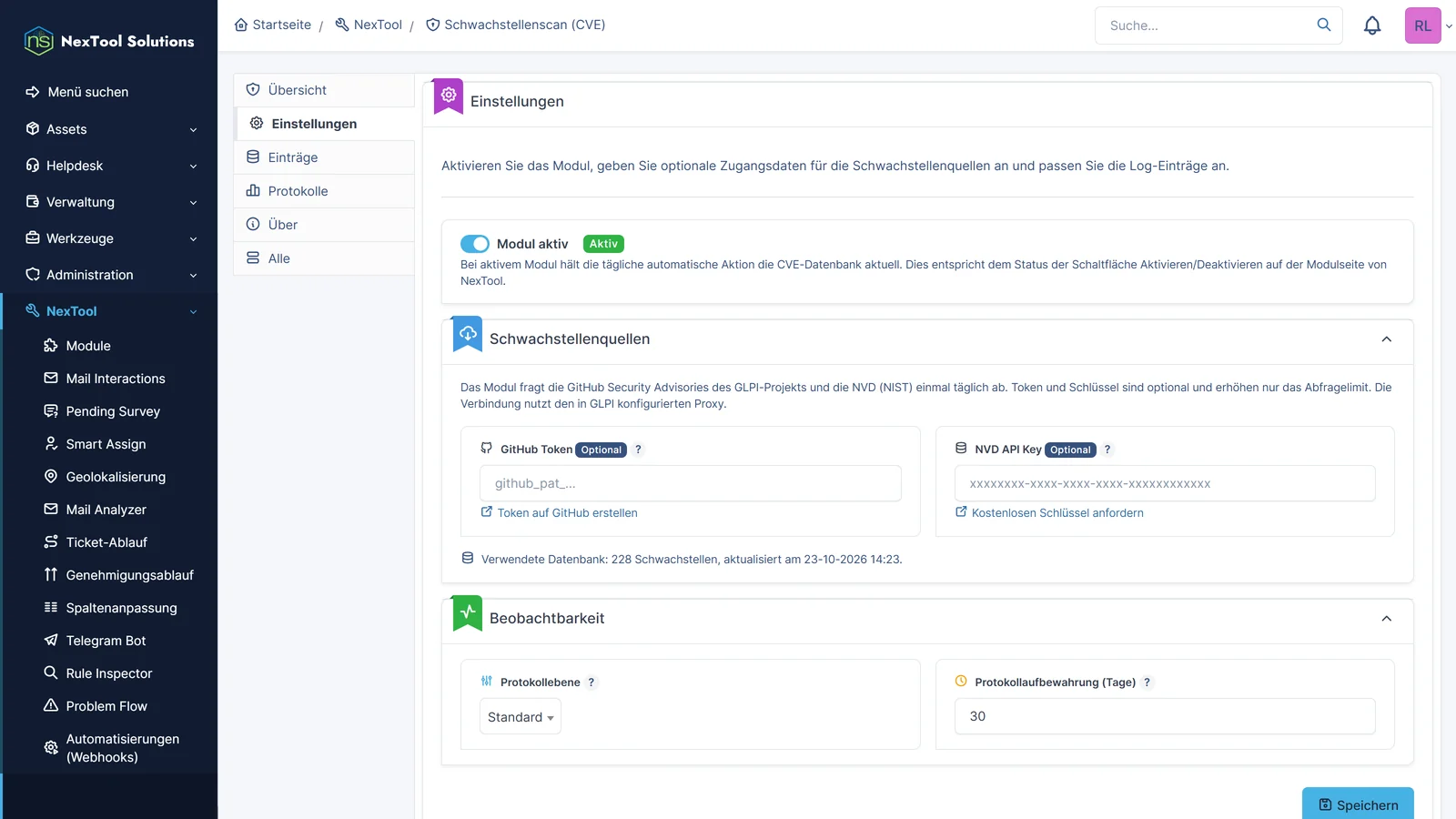
Task: Click the search magnifier icon
Action: coord(1324,25)
